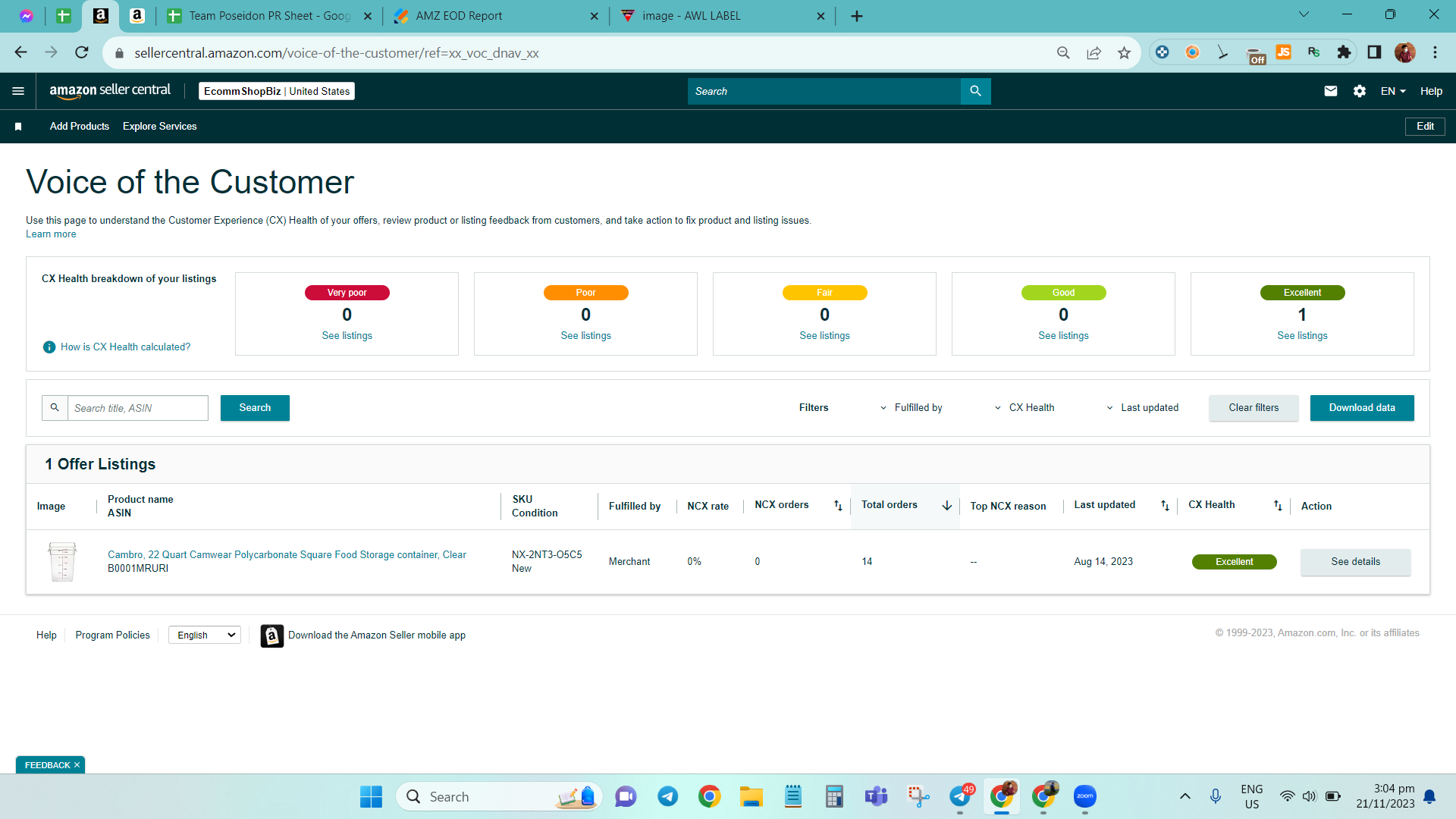Click the Seller Central top search field
This screenshot has height=819, width=1456.
pyautogui.click(x=824, y=91)
